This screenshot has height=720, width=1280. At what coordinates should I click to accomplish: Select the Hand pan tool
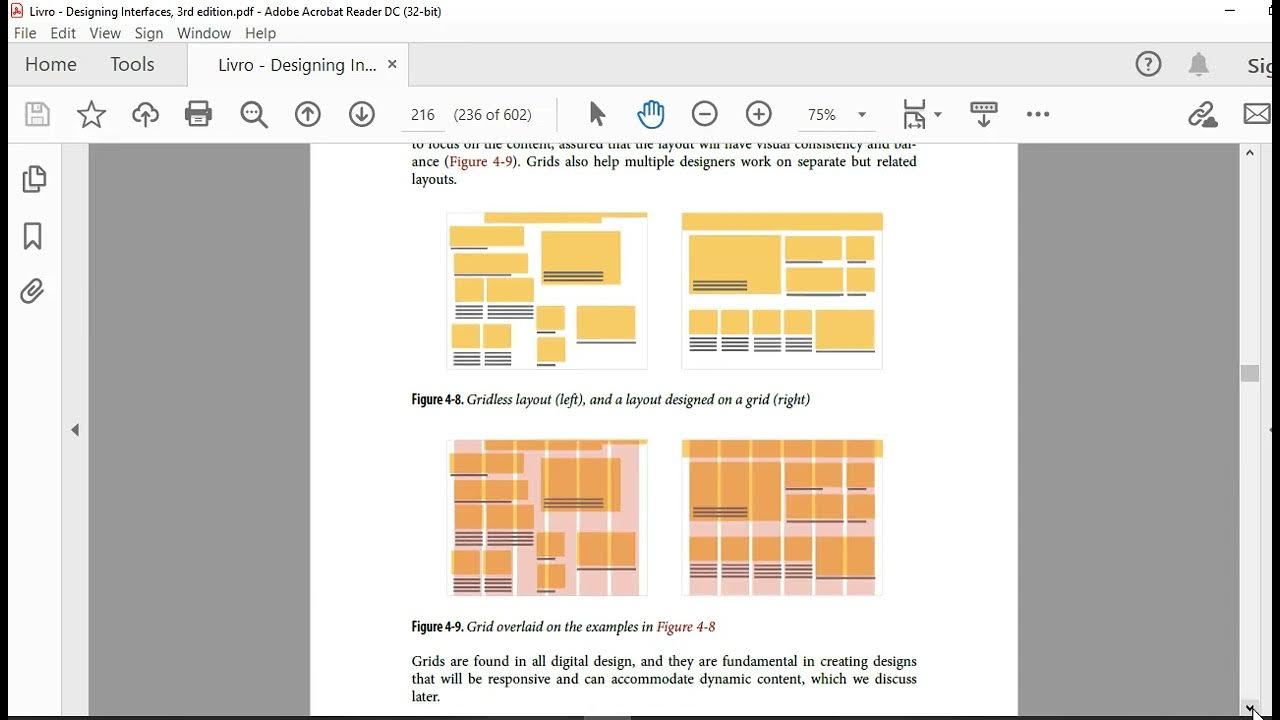tap(651, 114)
